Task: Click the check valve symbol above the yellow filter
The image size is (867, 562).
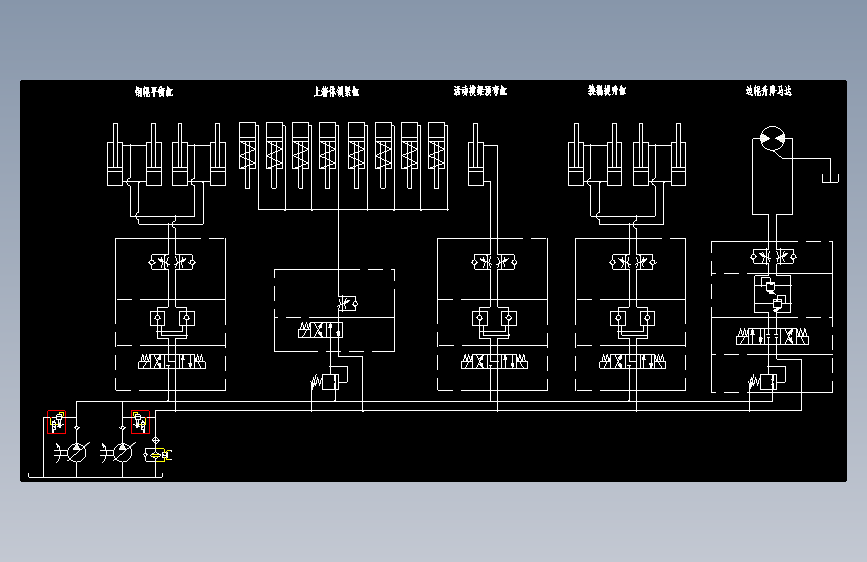Action: (x=155, y=440)
